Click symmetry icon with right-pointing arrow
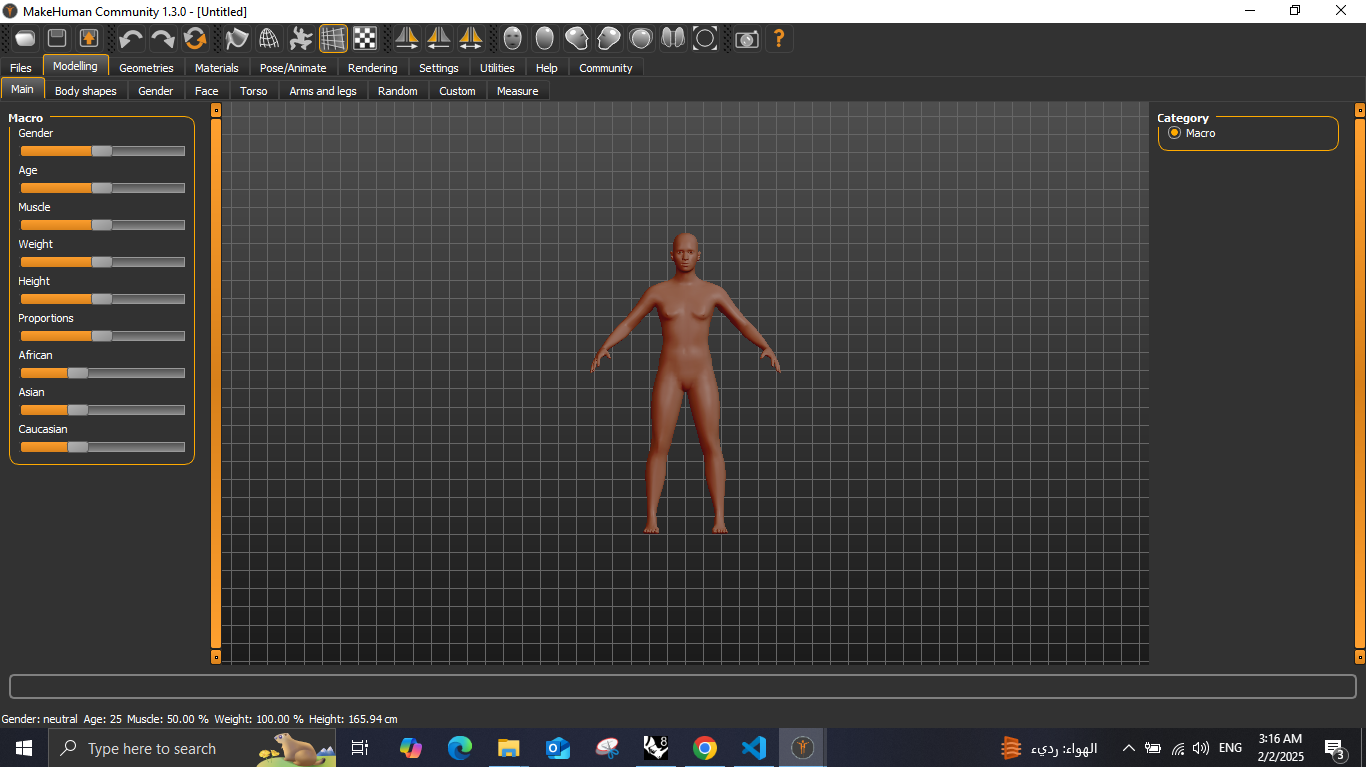This screenshot has height=767, width=1366. click(x=407, y=39)
